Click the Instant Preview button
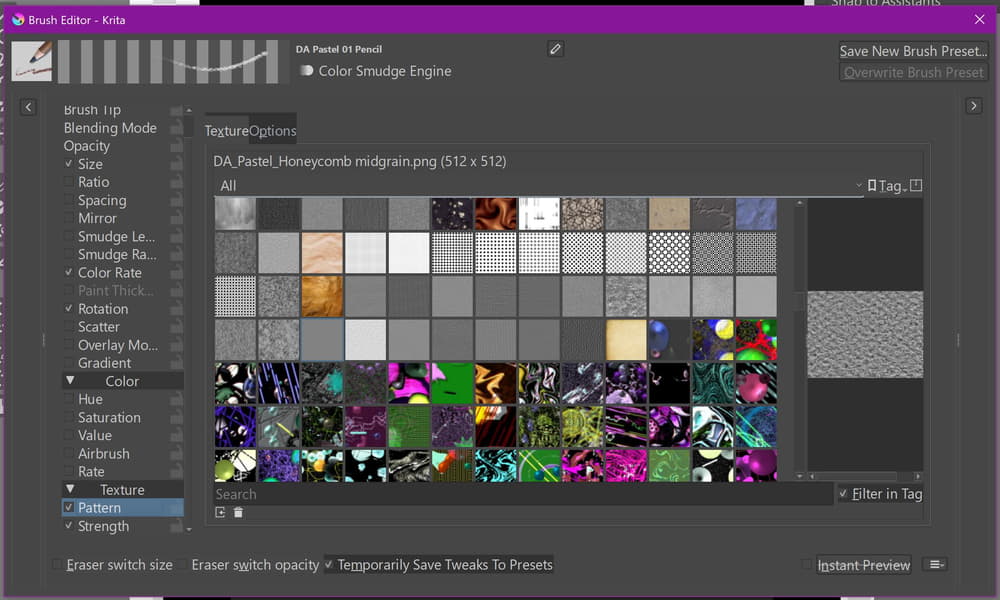 tap(864, 565)
